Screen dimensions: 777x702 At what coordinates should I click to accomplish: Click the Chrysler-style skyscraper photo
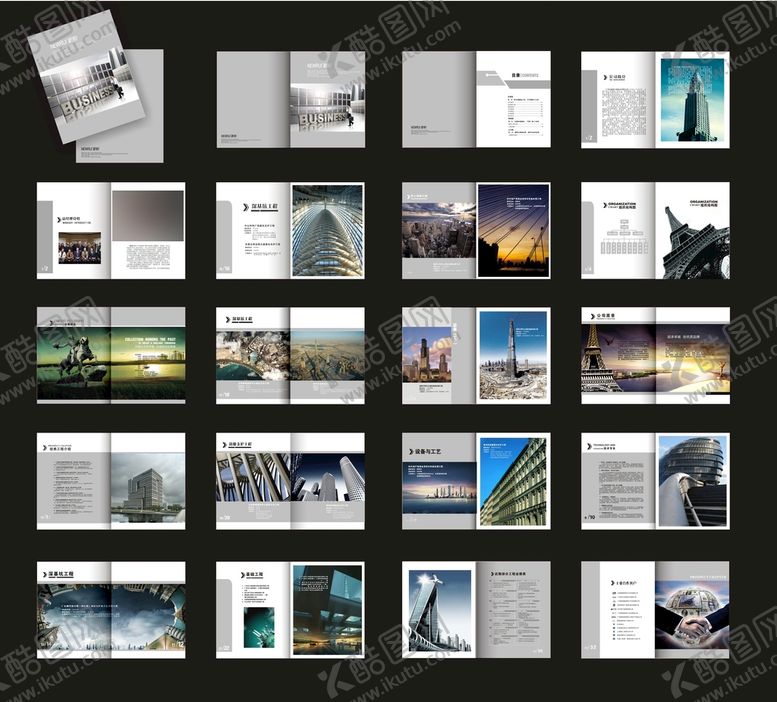click(692, 99)
